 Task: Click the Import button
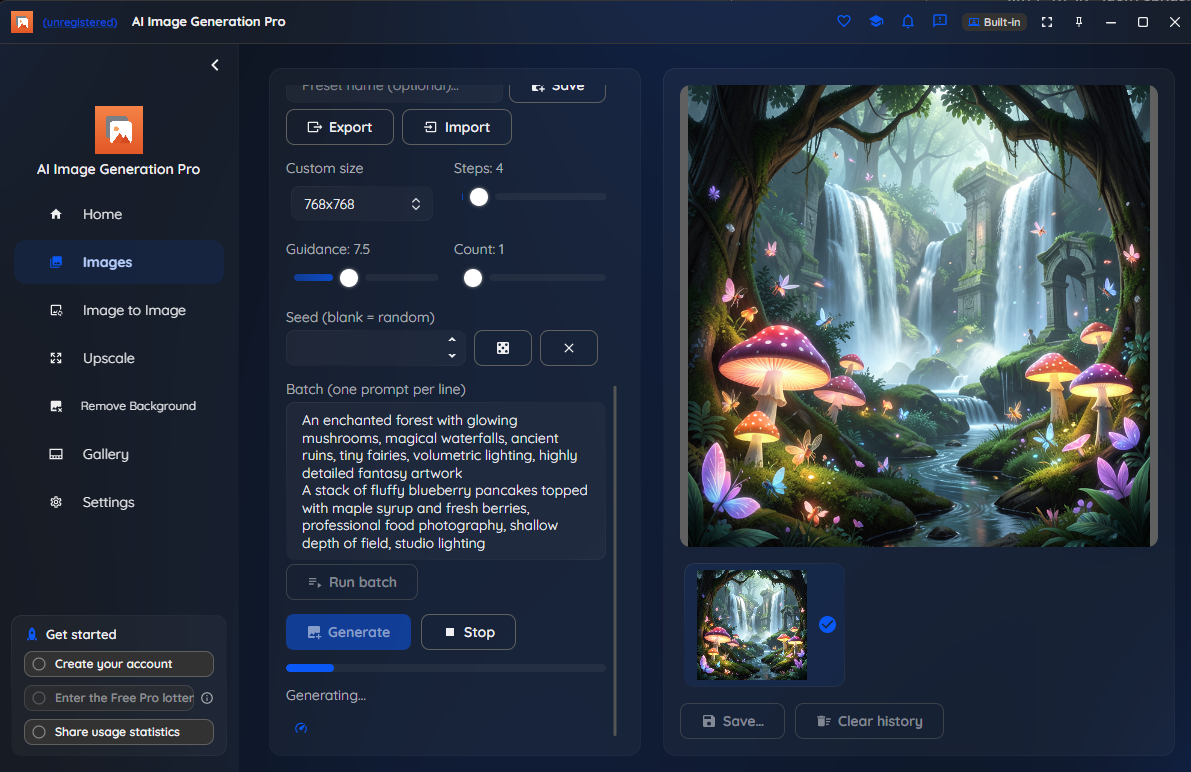[456, 127]
